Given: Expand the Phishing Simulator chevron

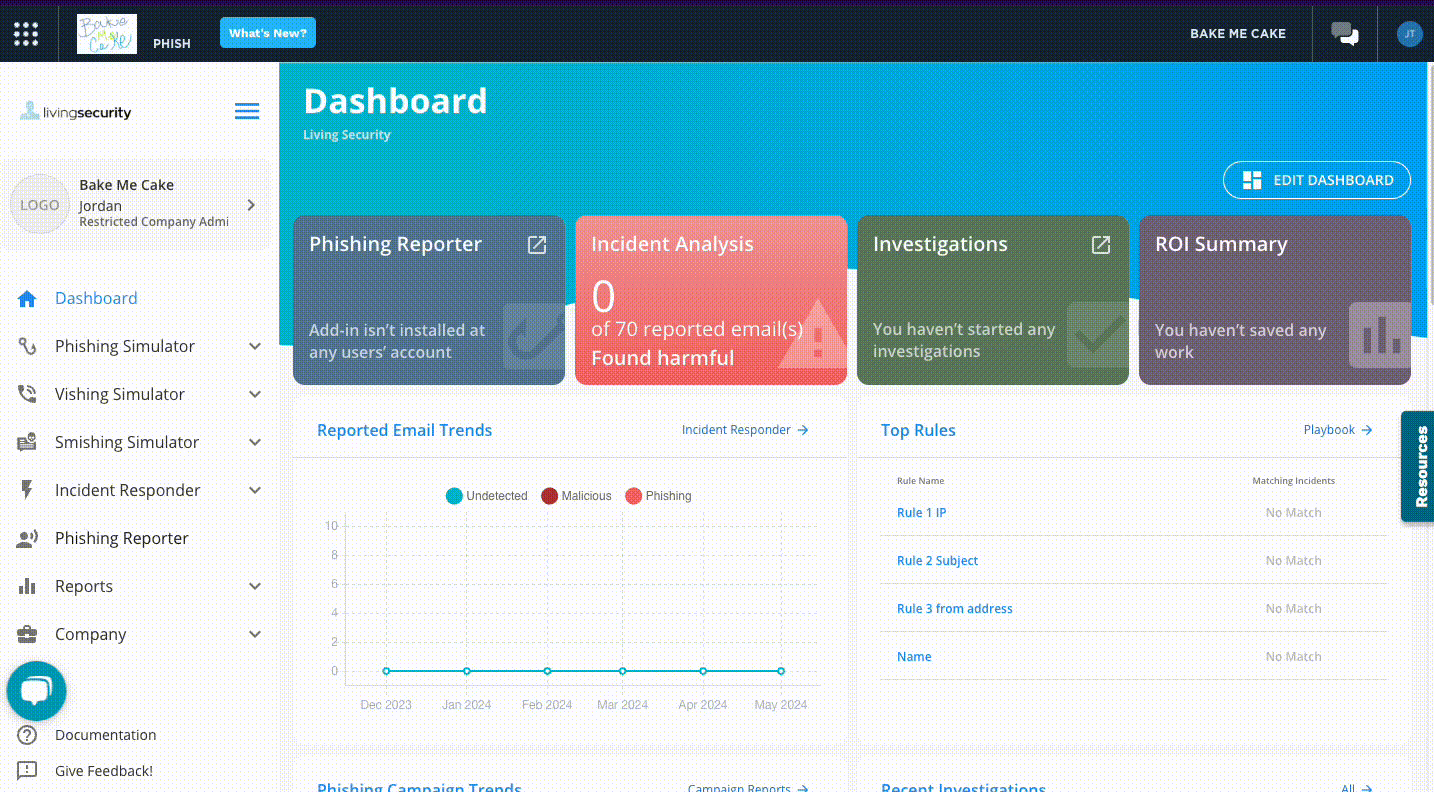Looking at the screenshot, I should click(255, 346).
